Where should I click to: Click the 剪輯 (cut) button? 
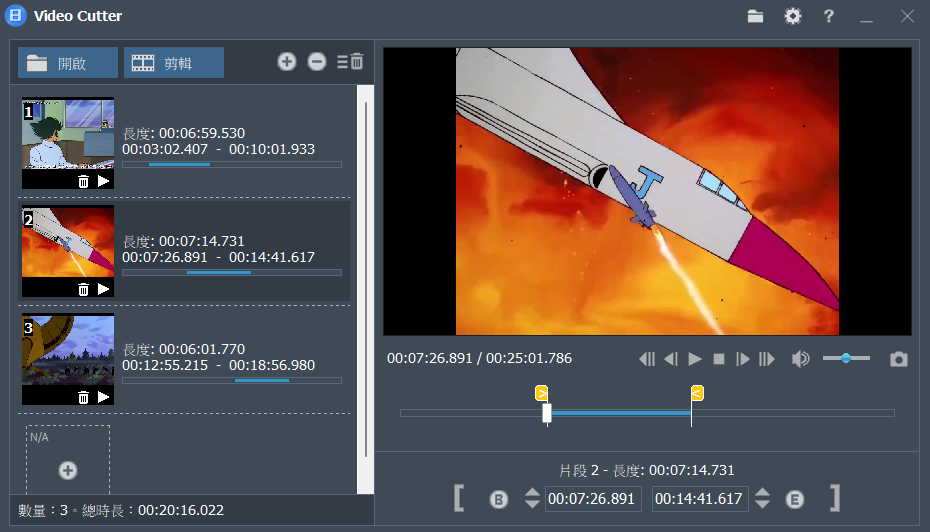pyautogui.click(x=174, y=63)
